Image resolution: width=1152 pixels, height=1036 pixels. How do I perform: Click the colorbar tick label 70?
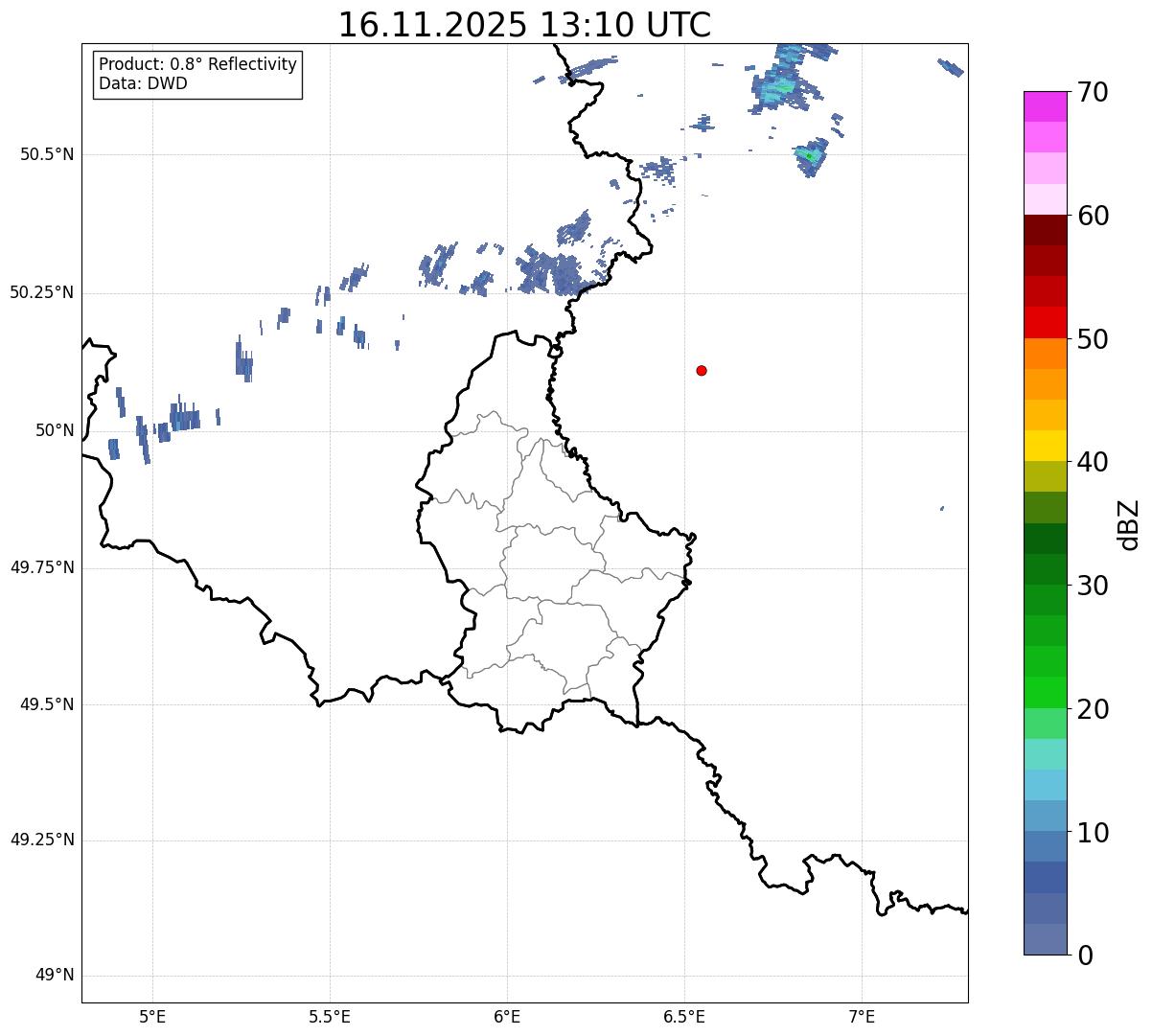1093,93
